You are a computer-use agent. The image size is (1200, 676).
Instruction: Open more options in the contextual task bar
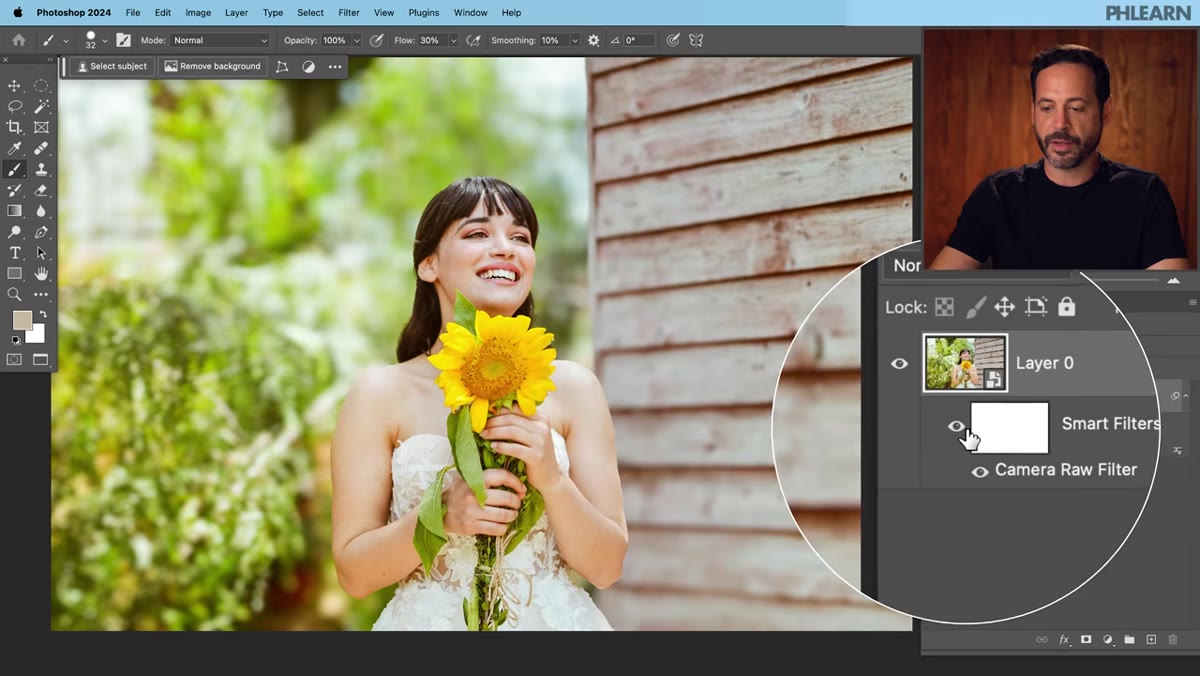click(335, 67)
